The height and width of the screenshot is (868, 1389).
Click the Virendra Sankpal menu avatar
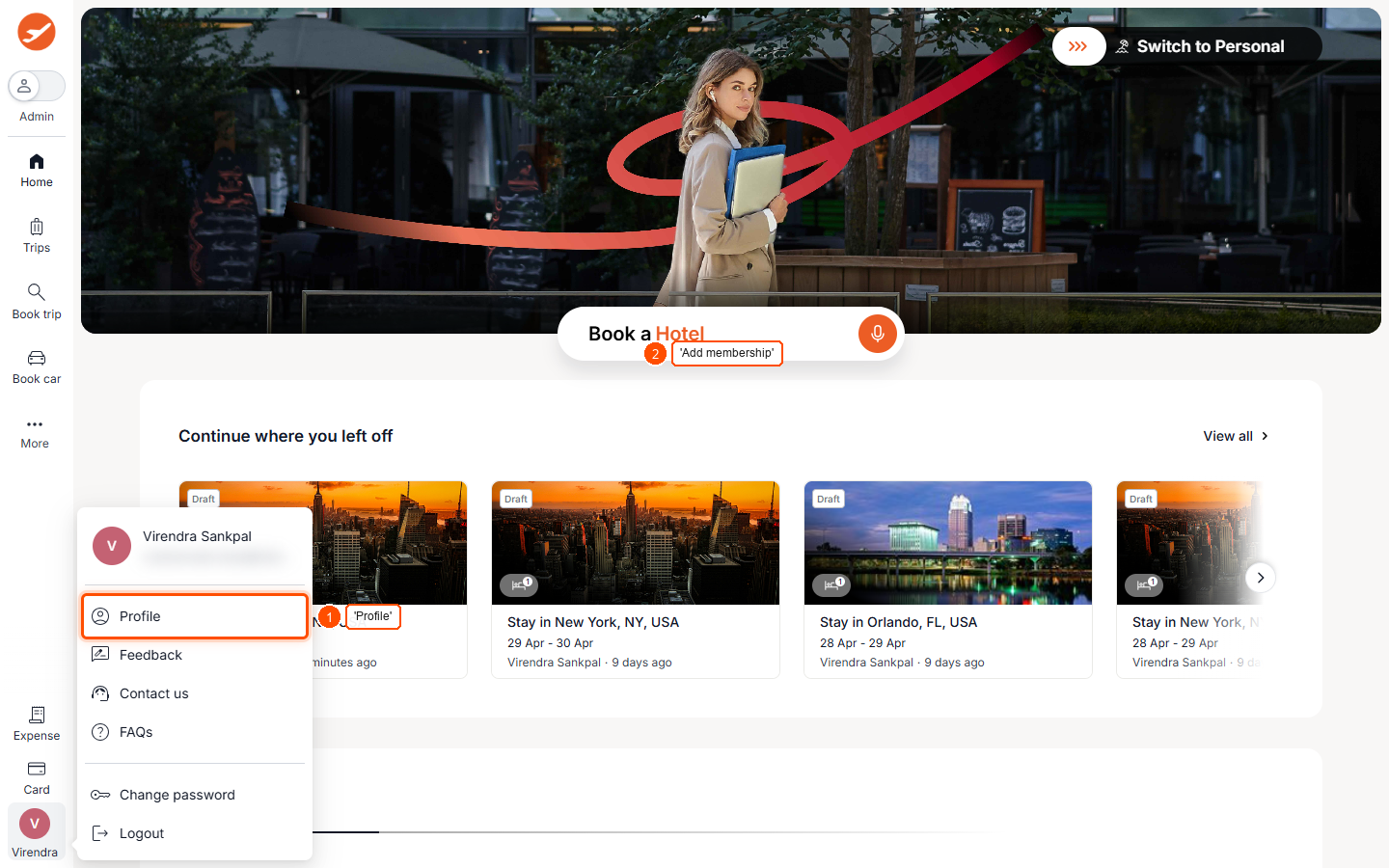click(x=112, y=546)
